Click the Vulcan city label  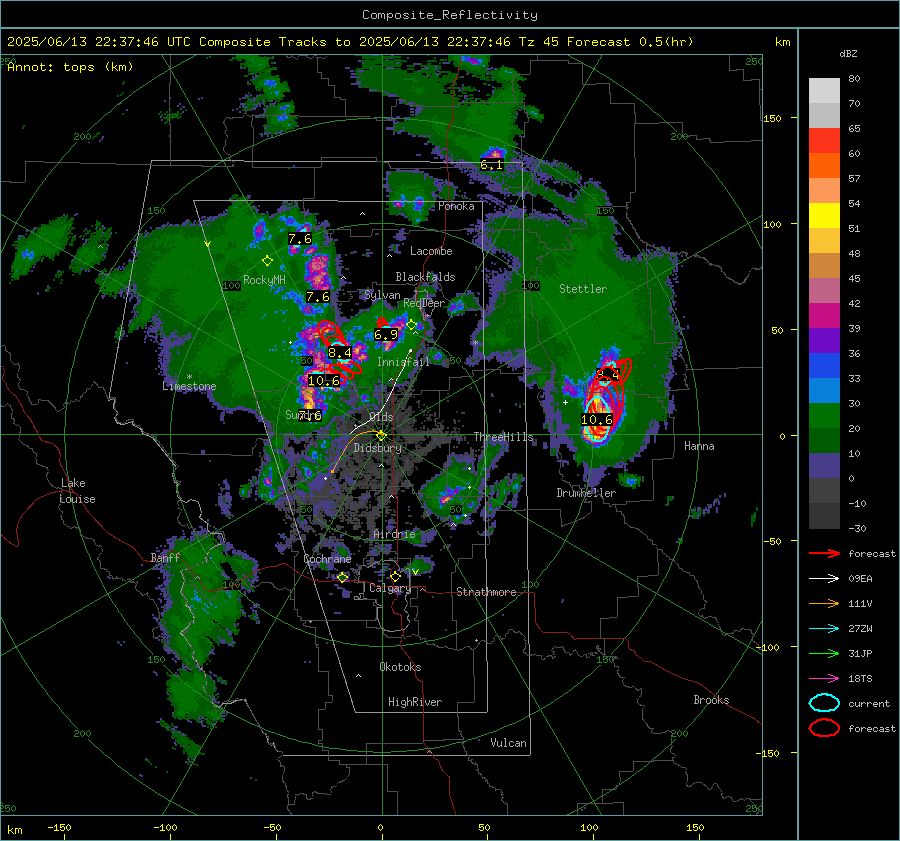[509, 743]
